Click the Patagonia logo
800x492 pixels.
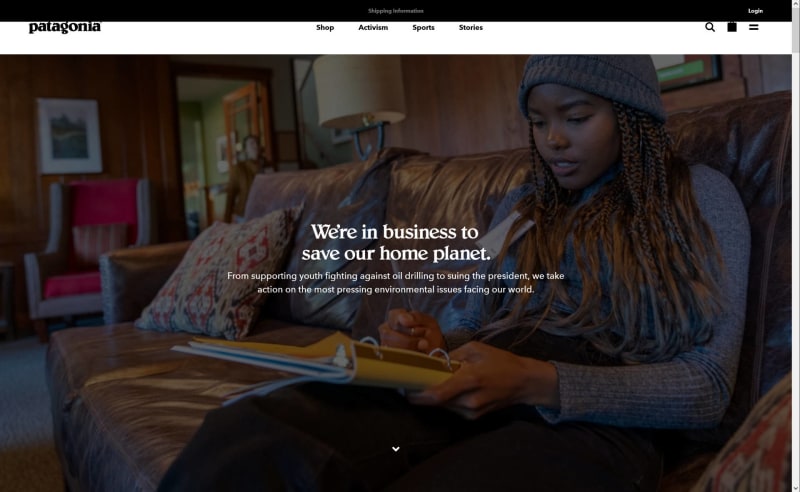tap(65, 27)
